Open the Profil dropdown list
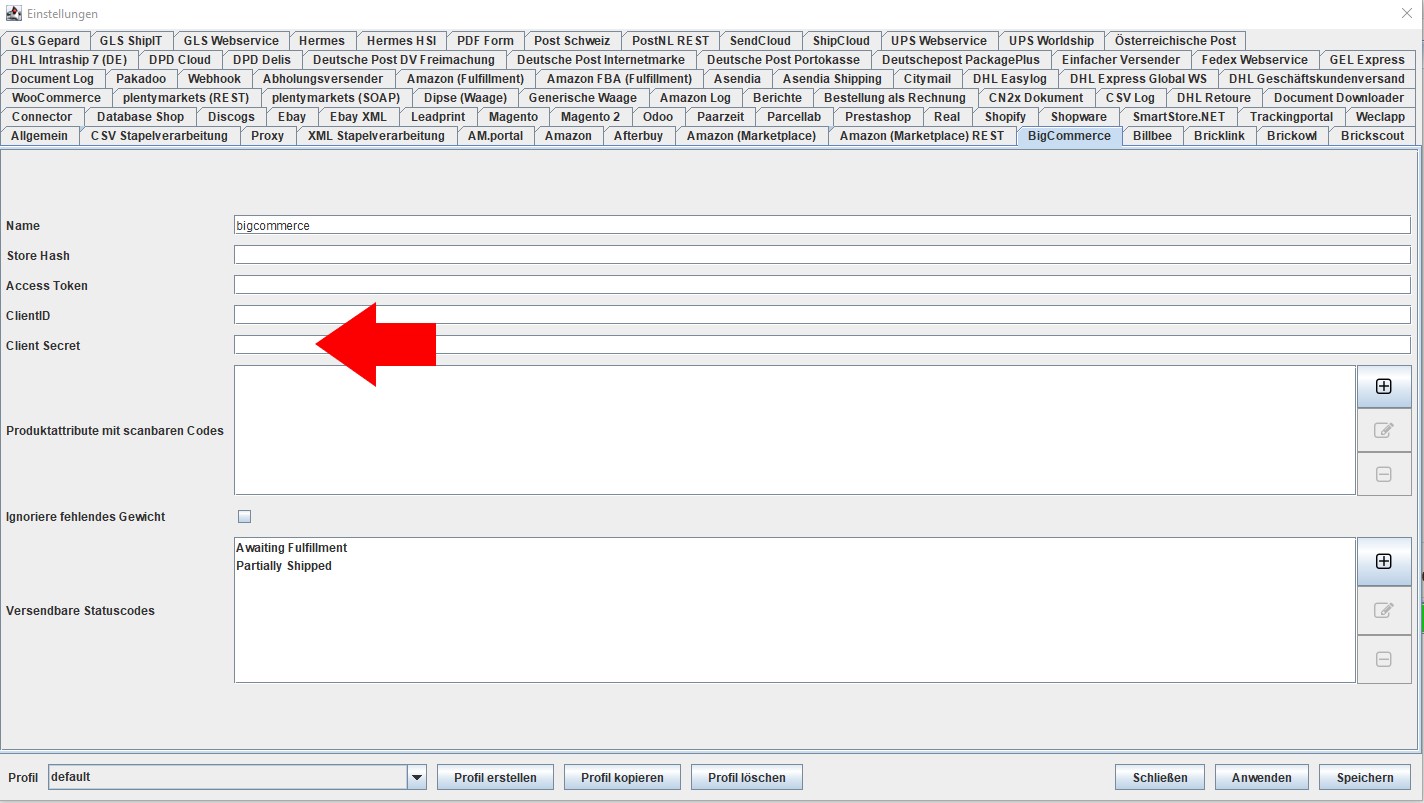1424x803 pixels. (x=417, y=777)
